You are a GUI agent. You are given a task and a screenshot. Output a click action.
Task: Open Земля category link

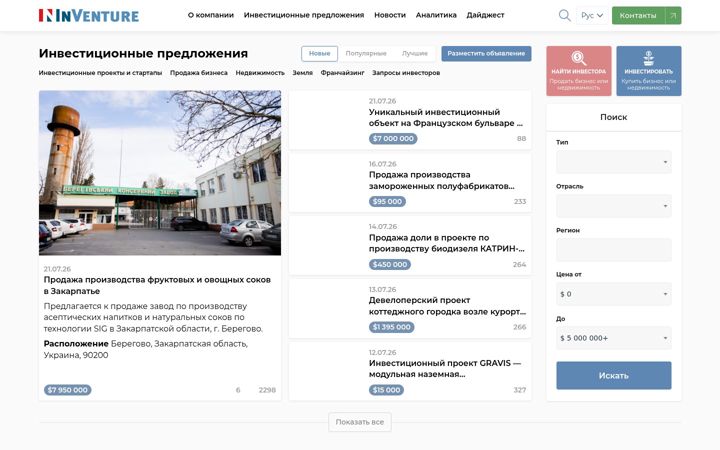pos(303,73)
